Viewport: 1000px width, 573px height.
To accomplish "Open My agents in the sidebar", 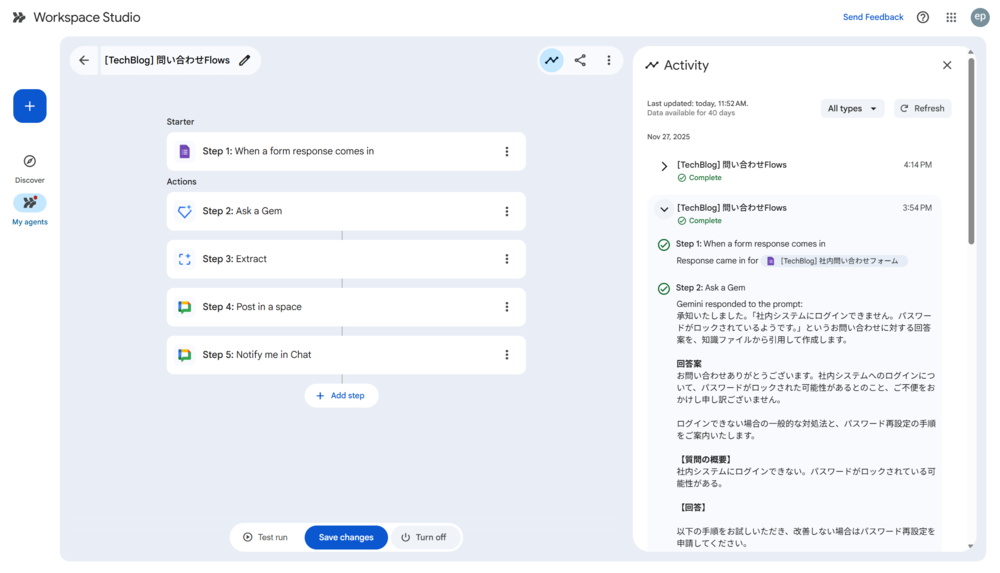I will [30, 209].
